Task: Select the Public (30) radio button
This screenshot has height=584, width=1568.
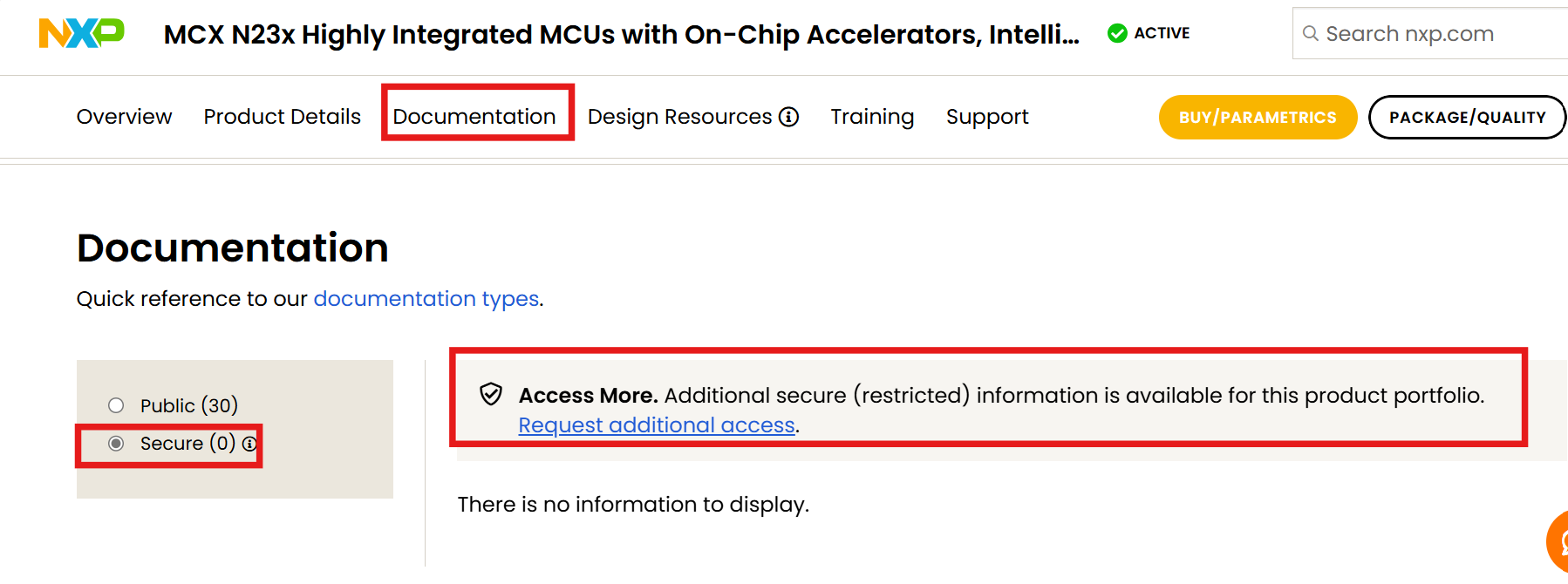Action: coord(115,404)
